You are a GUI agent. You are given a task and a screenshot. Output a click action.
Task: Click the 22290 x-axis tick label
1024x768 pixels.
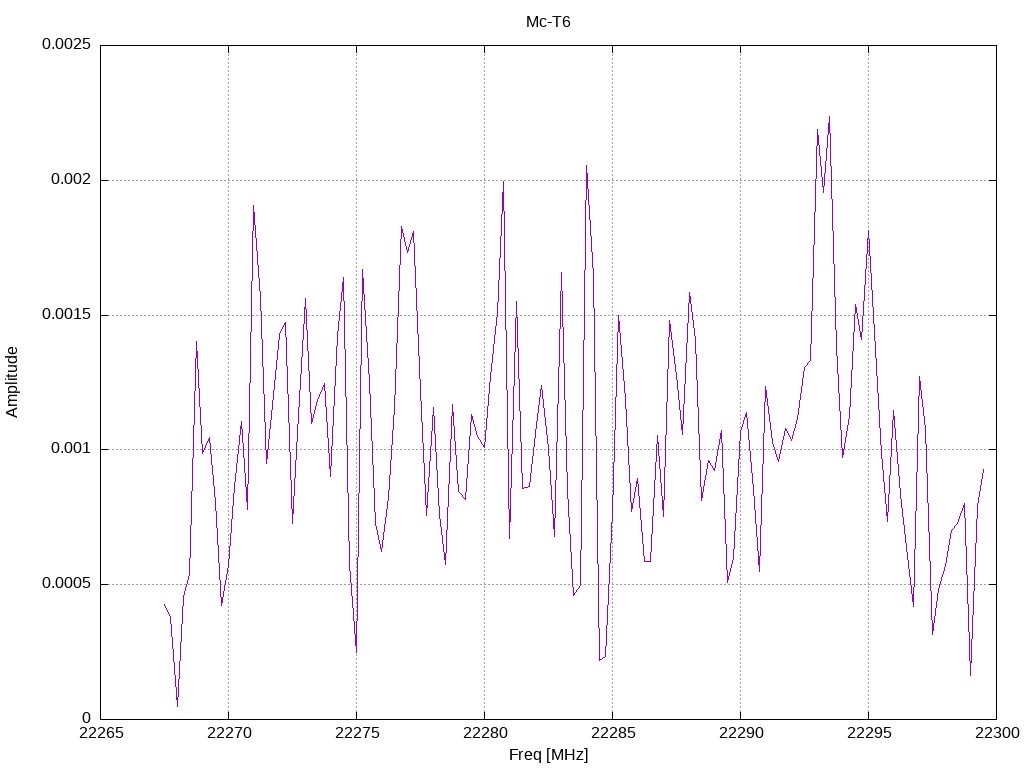point(741,733)
